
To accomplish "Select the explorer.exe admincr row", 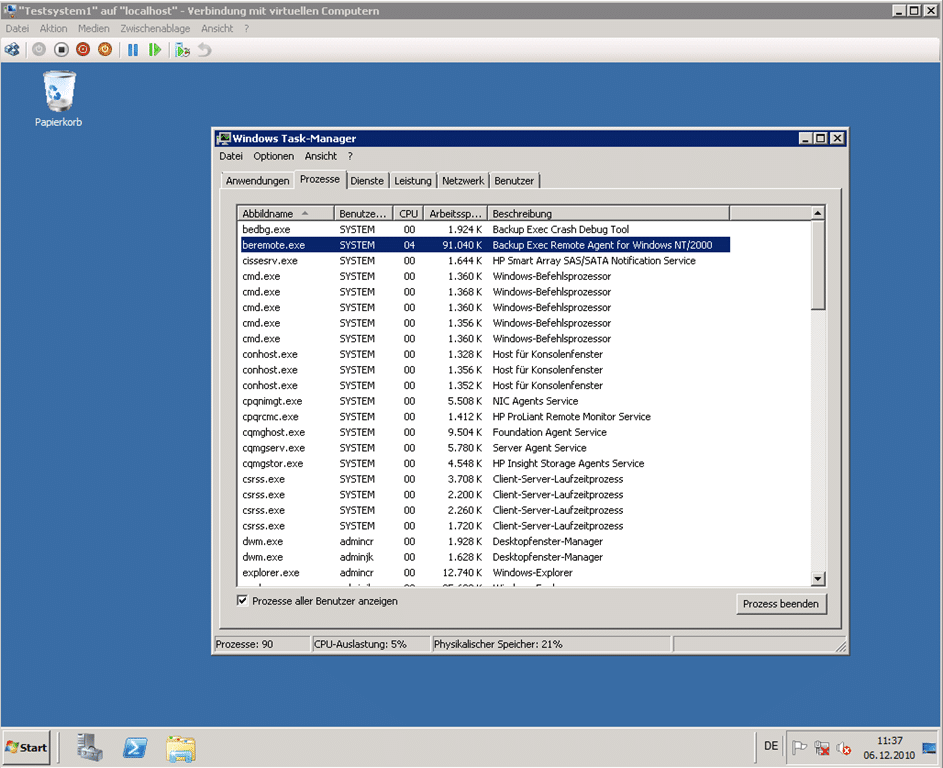I will pos(485,573).
